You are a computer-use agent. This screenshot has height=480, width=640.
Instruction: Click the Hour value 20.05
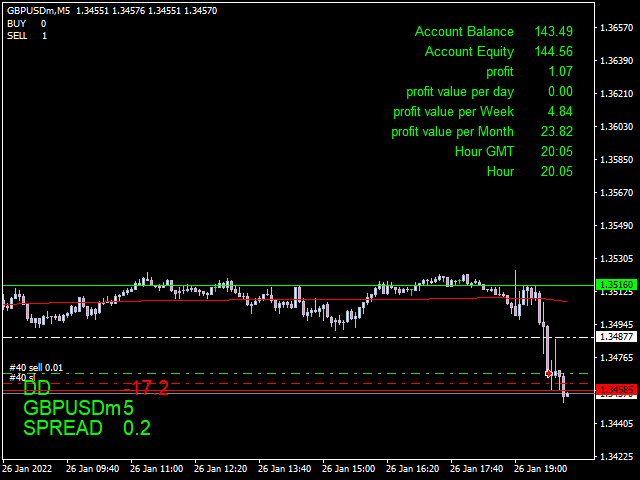(x=557, y=171)
